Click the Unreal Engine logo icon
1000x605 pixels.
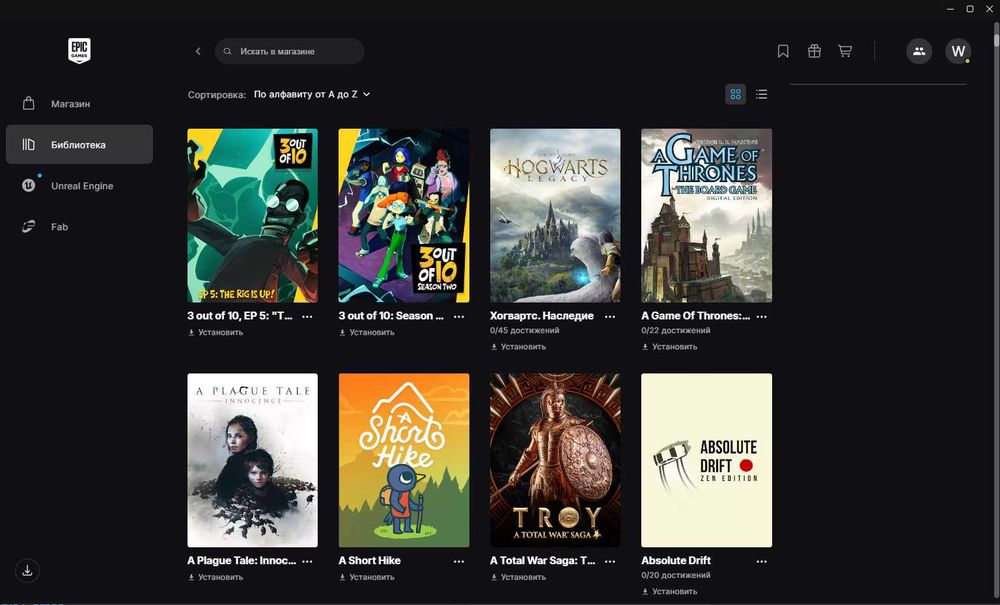pos(29,186)
